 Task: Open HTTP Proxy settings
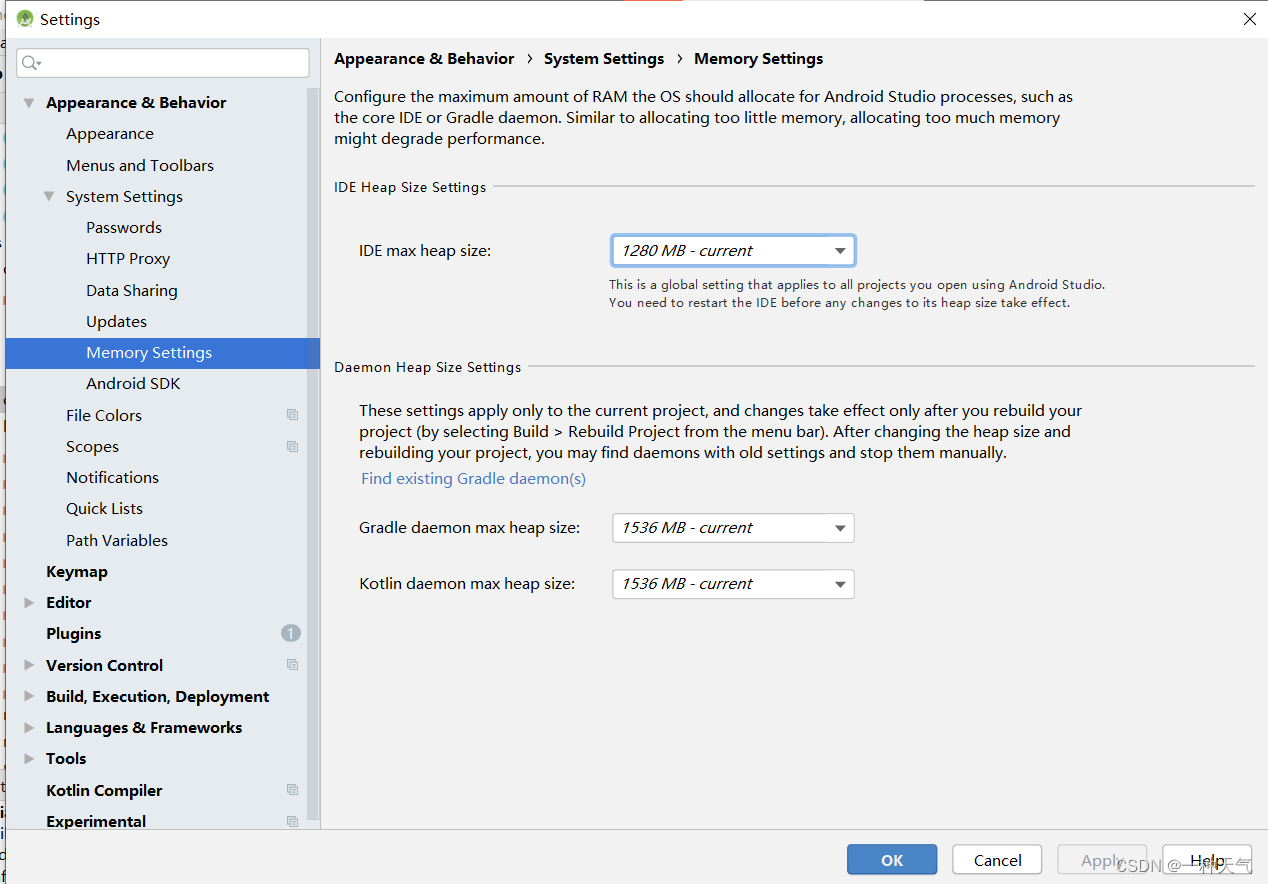(x=128, y=258)
